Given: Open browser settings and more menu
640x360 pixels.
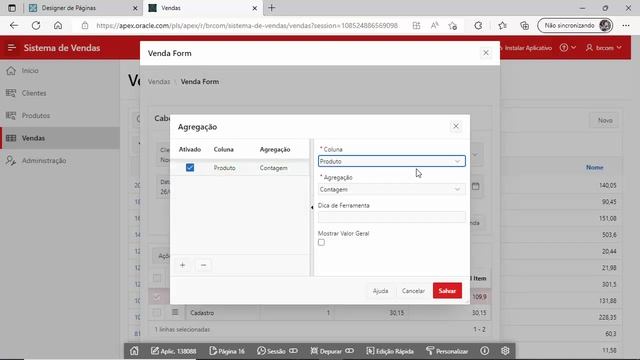Looking at the screenshot, I should 626,25.
